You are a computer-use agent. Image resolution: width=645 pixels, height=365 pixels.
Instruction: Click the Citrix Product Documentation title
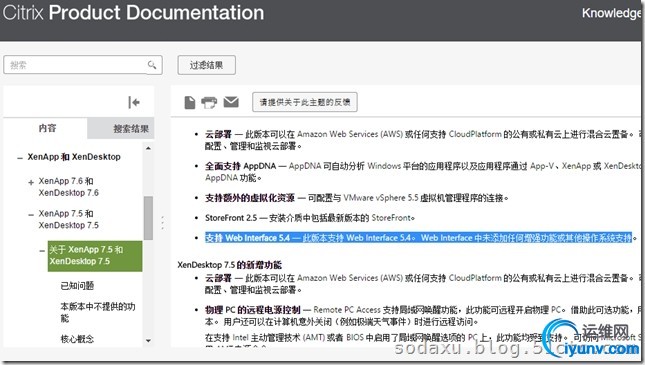point(133,13)
